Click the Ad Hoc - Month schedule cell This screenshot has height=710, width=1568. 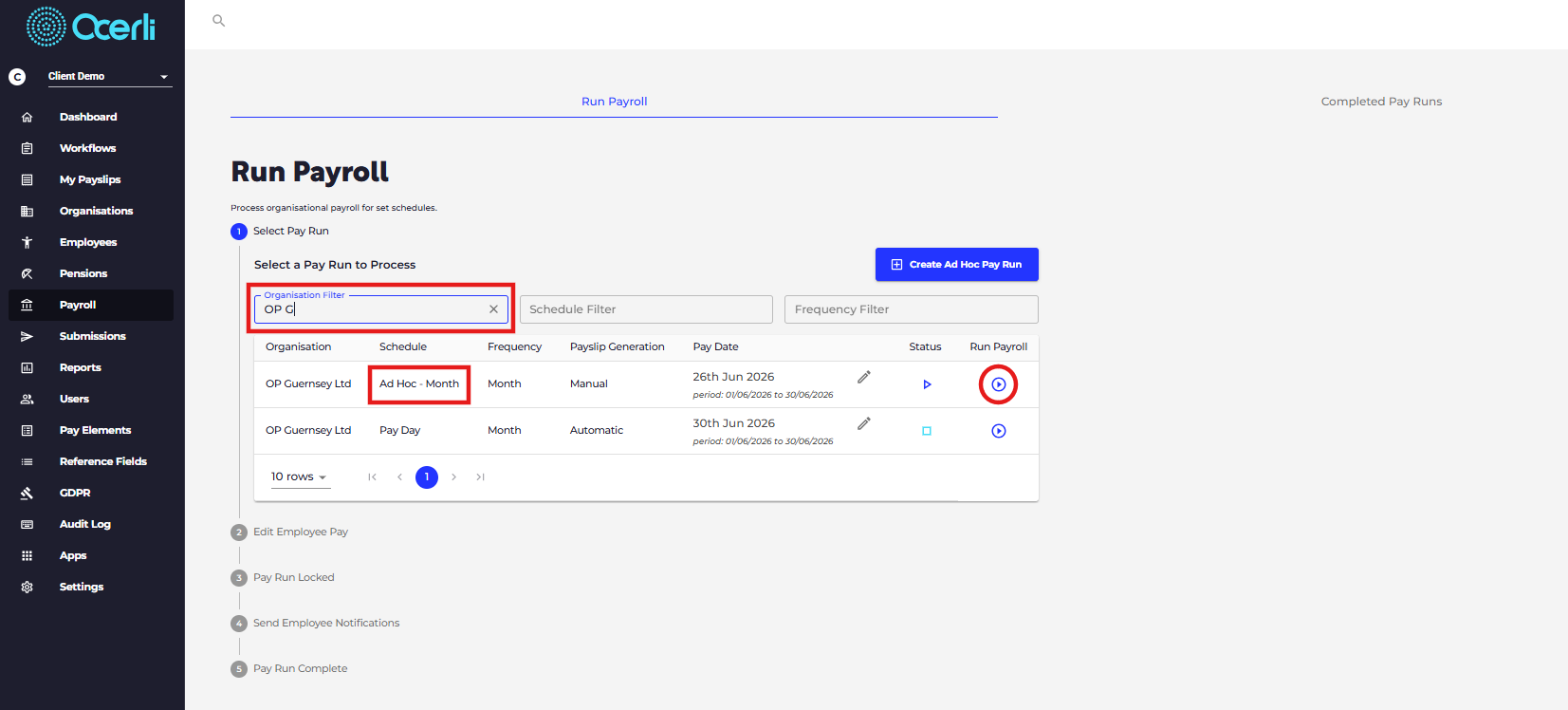tap(419, 383)
